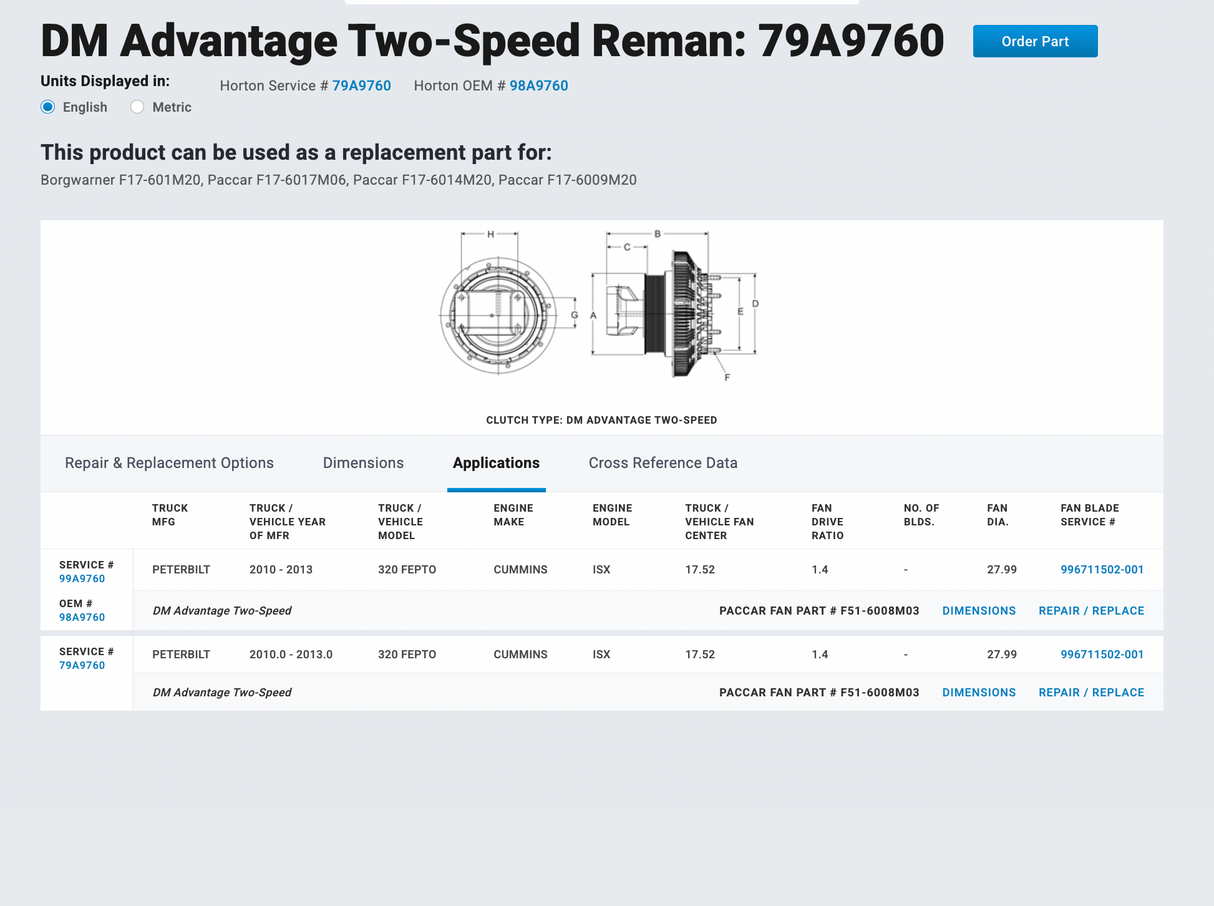This screenshot has width=1214, height=906.
Task: Open Horton Service number 79A9760 link
Action: click(x=361, y=86)
